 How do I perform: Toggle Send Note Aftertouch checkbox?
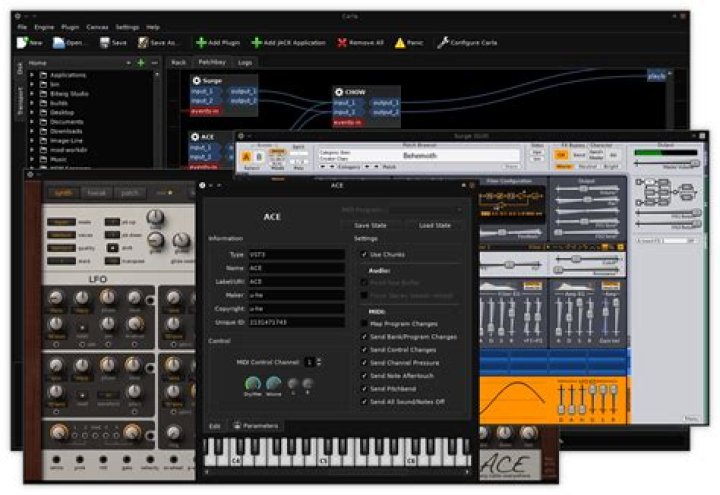364,376
